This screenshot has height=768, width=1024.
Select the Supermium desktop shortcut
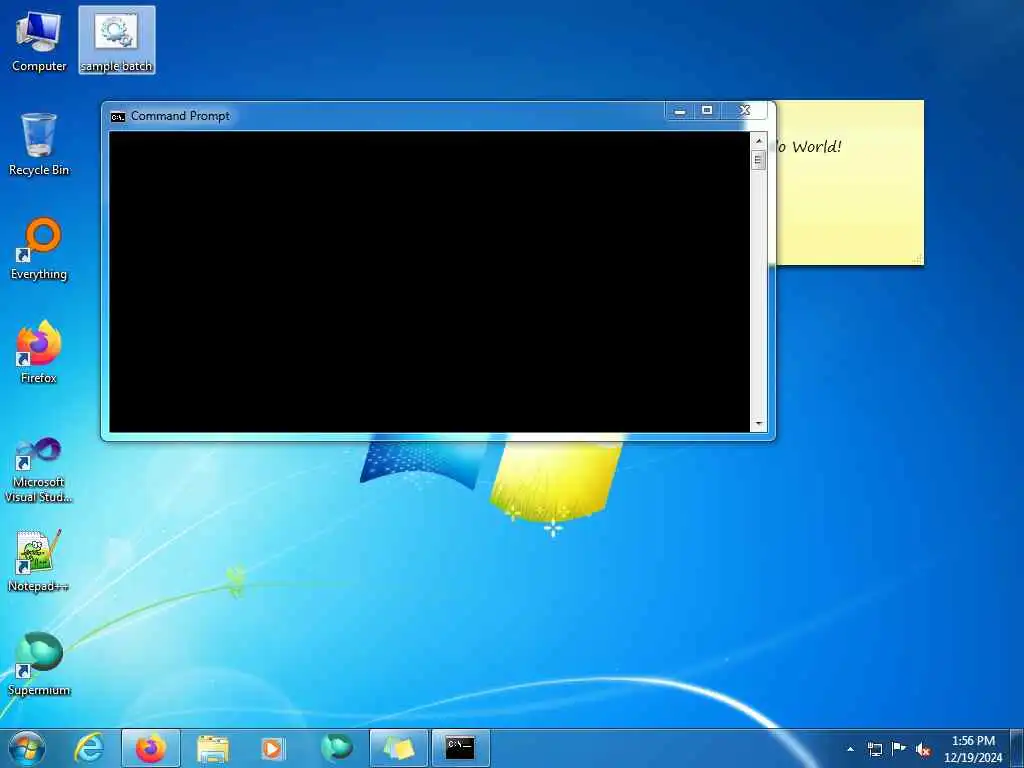pos(39,665)
